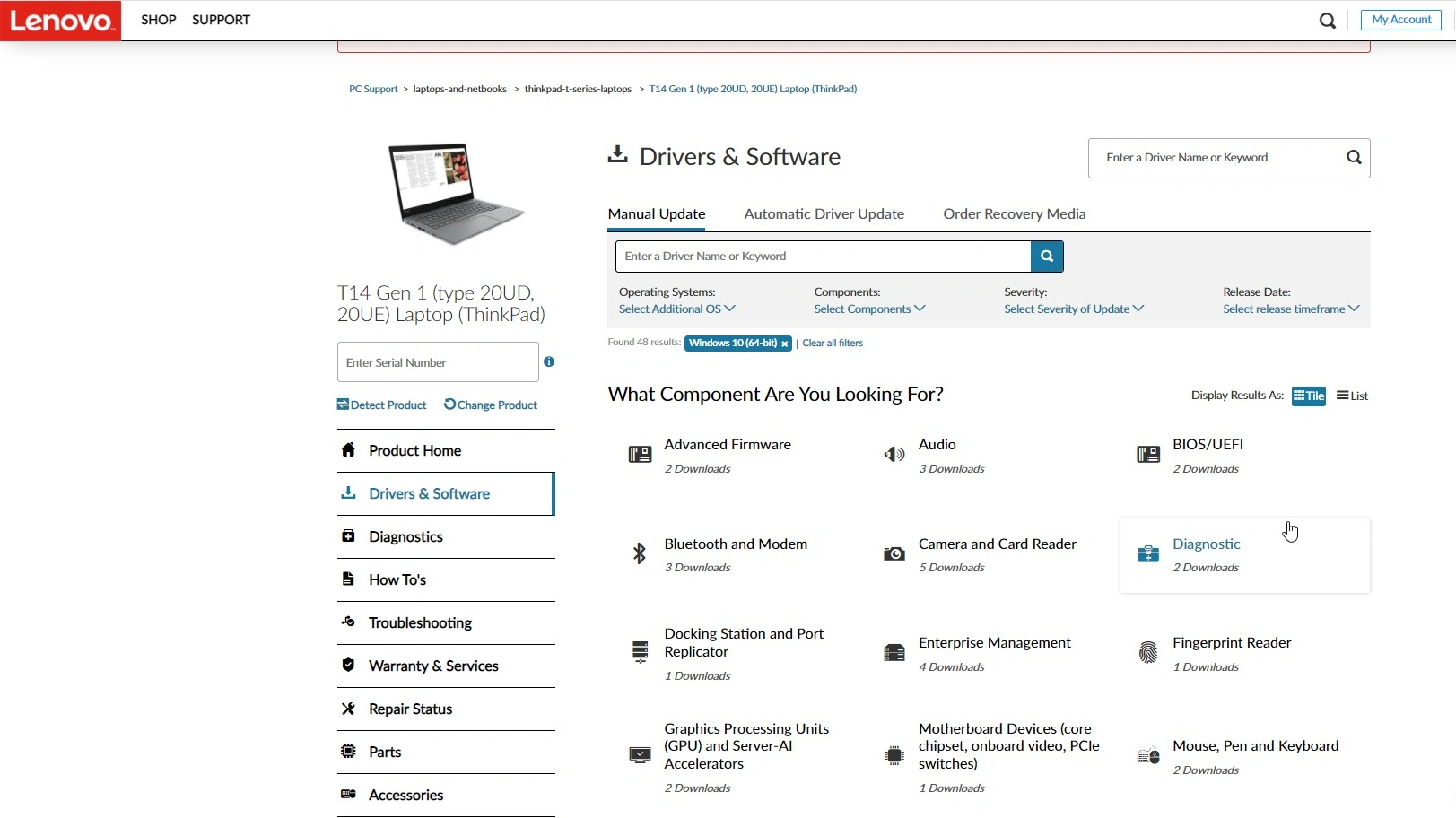Image resolution: width=1456 pixels, height=818 pixels.
Task: Click the Repair Status tools icon
Action: pyautogui.click(x=348, y=709)
